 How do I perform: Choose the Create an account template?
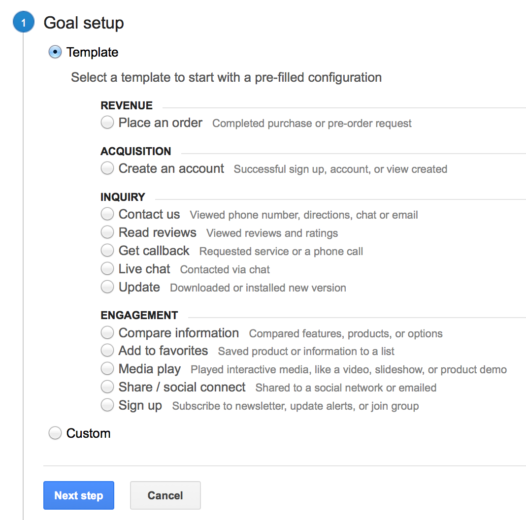coord(107,168)
